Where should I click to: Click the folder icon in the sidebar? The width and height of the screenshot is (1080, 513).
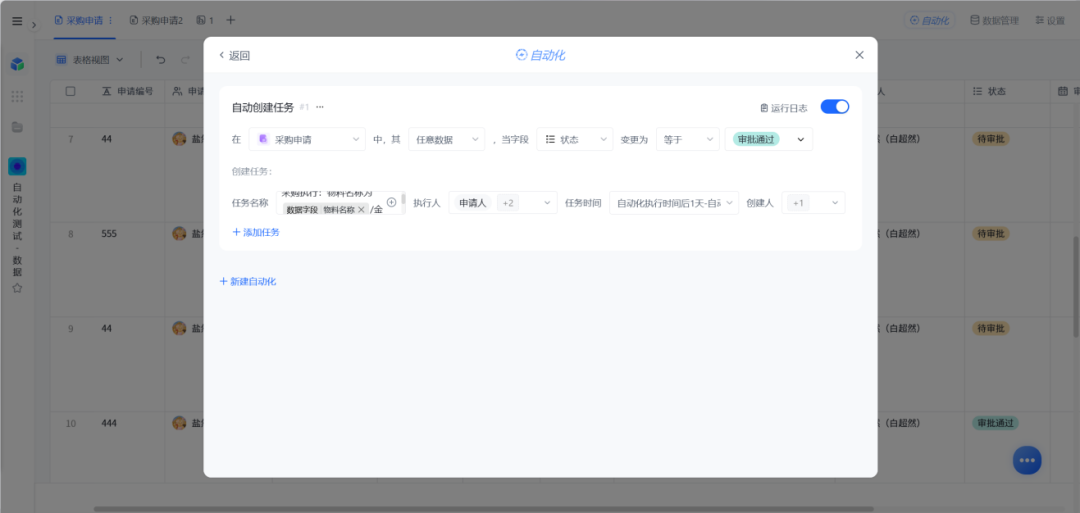click(x=17, y=127)
